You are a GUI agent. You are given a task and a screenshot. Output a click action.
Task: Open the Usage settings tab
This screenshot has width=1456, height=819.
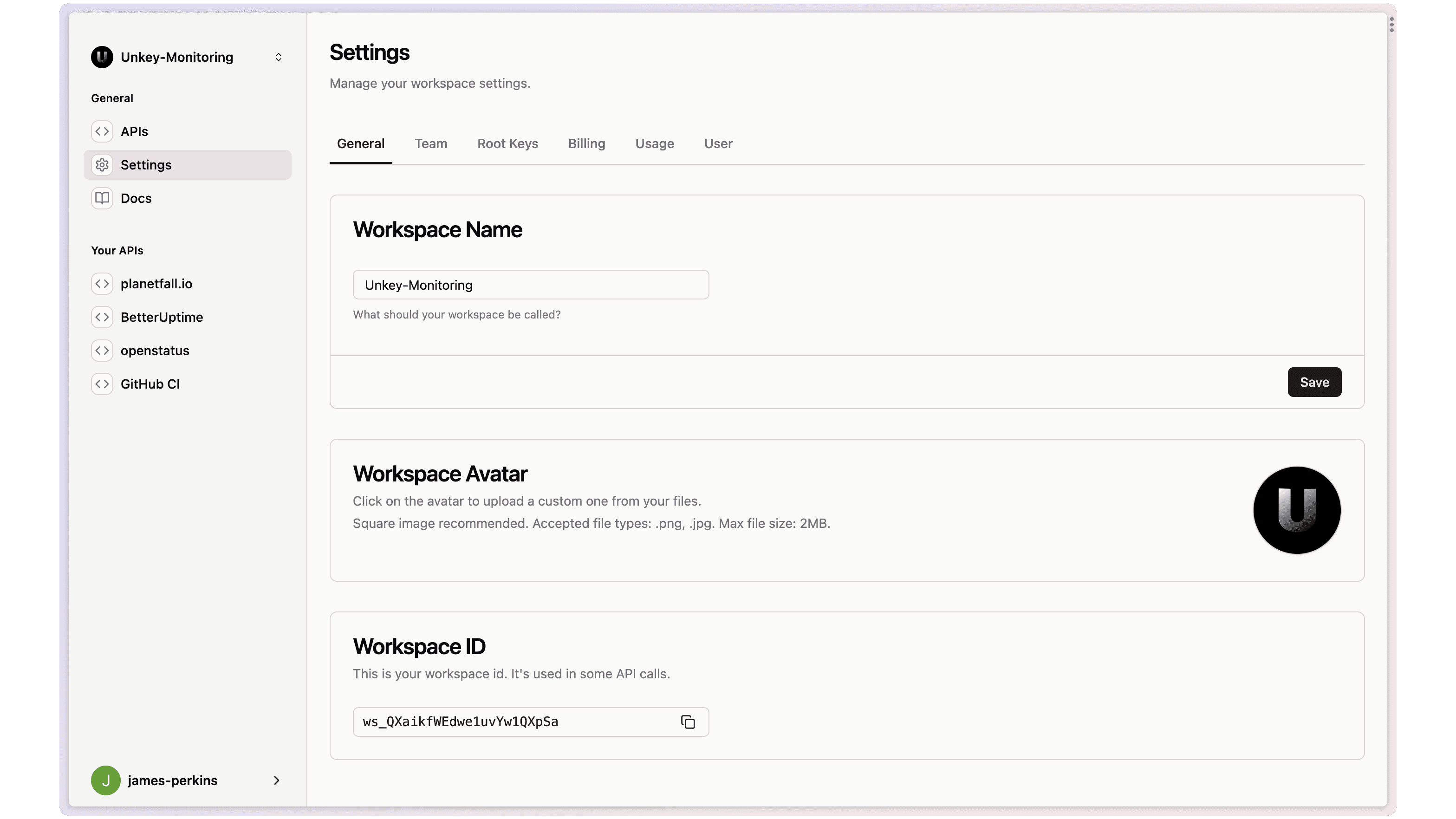point(654,143)
